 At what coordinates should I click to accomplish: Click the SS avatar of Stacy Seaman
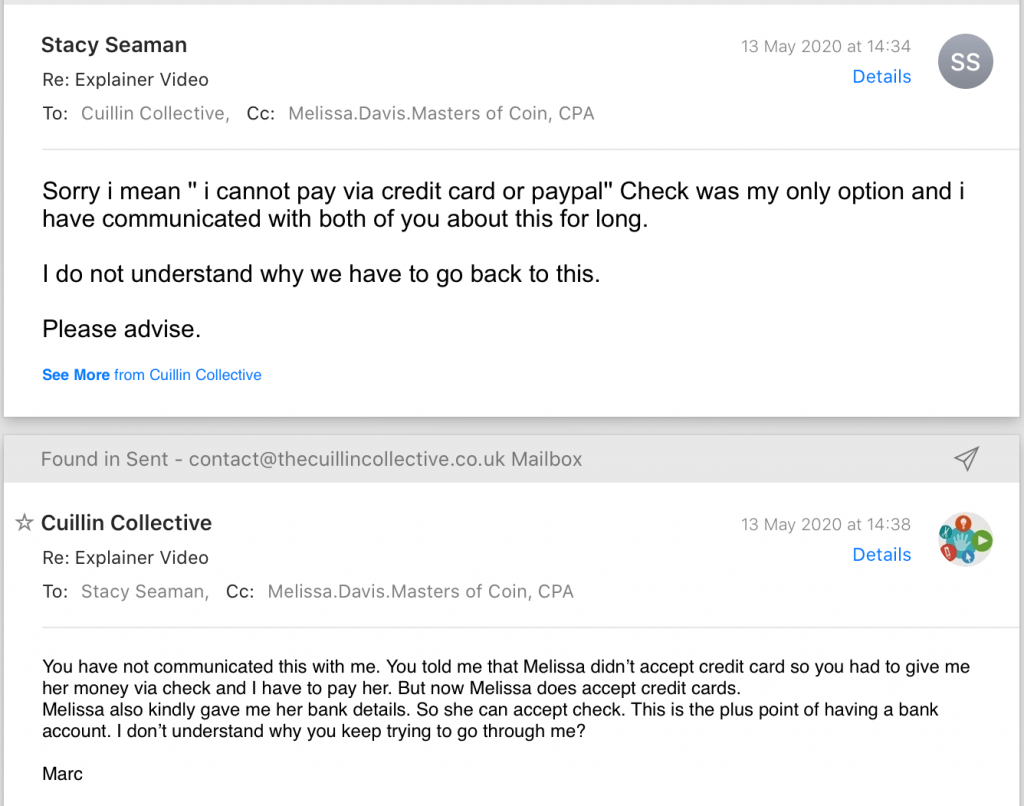click(965, 62)
